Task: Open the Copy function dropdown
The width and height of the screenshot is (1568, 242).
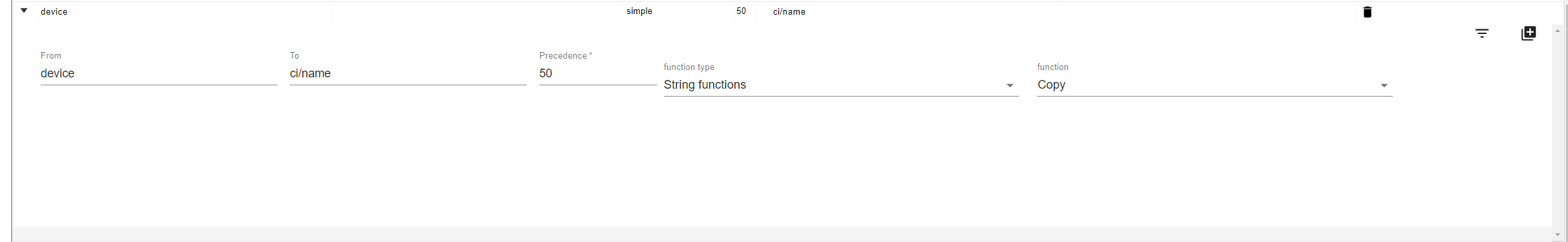Action: [1214, 85]
